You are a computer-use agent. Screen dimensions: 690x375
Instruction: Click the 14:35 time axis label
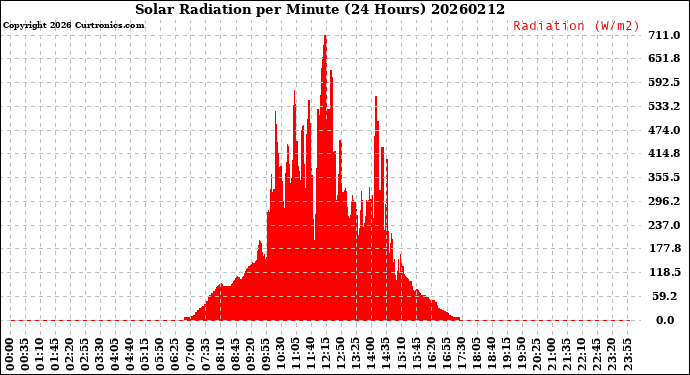point(385,355)
